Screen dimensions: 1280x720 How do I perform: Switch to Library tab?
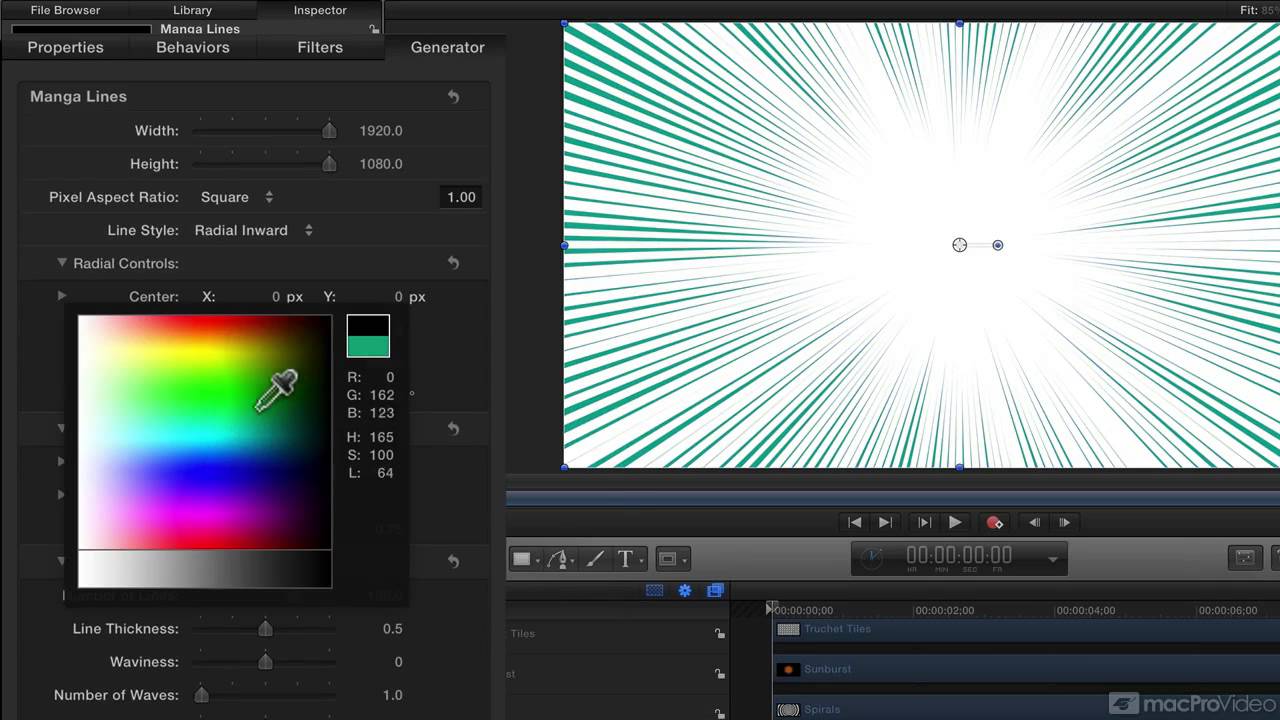tap(192, 10)
